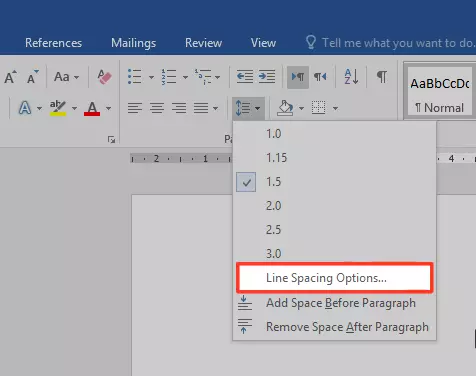
Task: Click the Shading paint bucket icon
Action: (285, 108)
